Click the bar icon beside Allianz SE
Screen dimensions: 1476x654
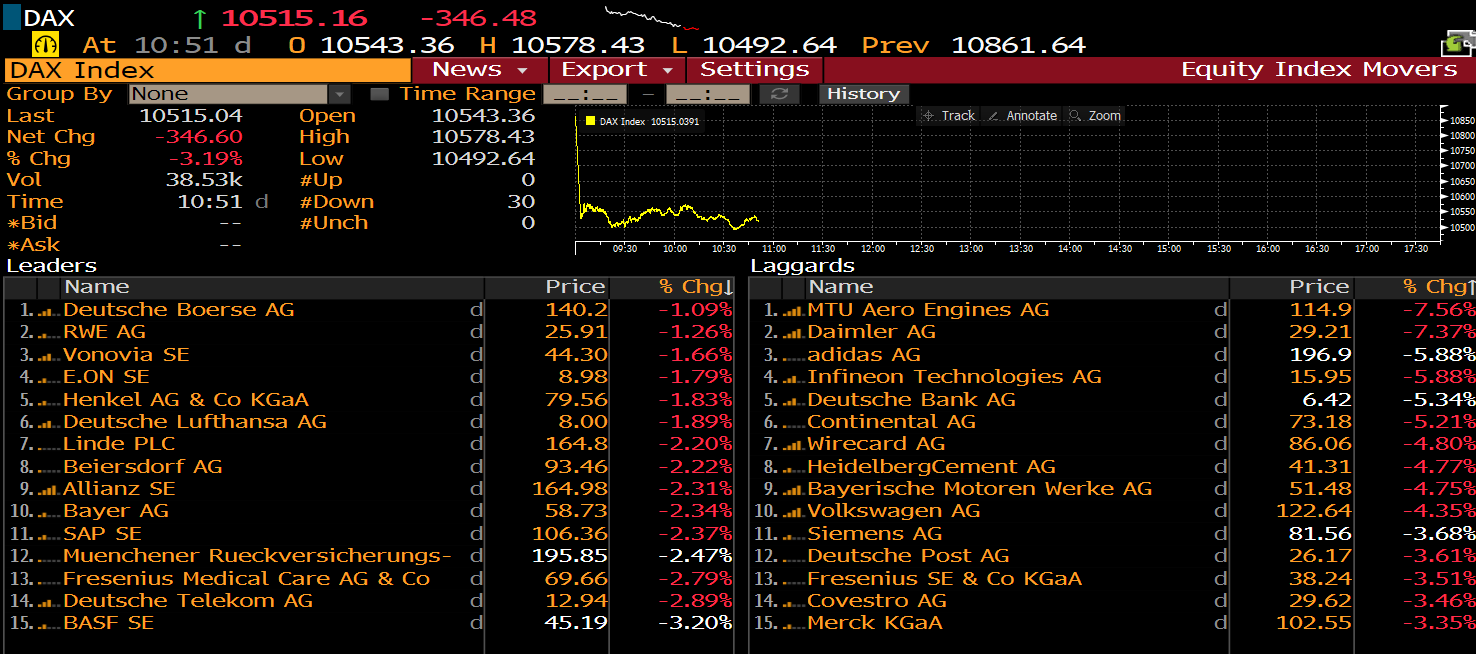(x=48, y=490)
